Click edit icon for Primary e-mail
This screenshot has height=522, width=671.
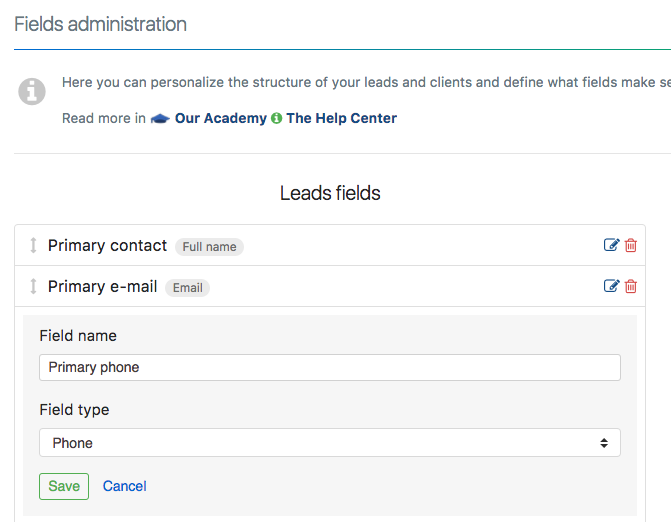click(x=611, y=287)
